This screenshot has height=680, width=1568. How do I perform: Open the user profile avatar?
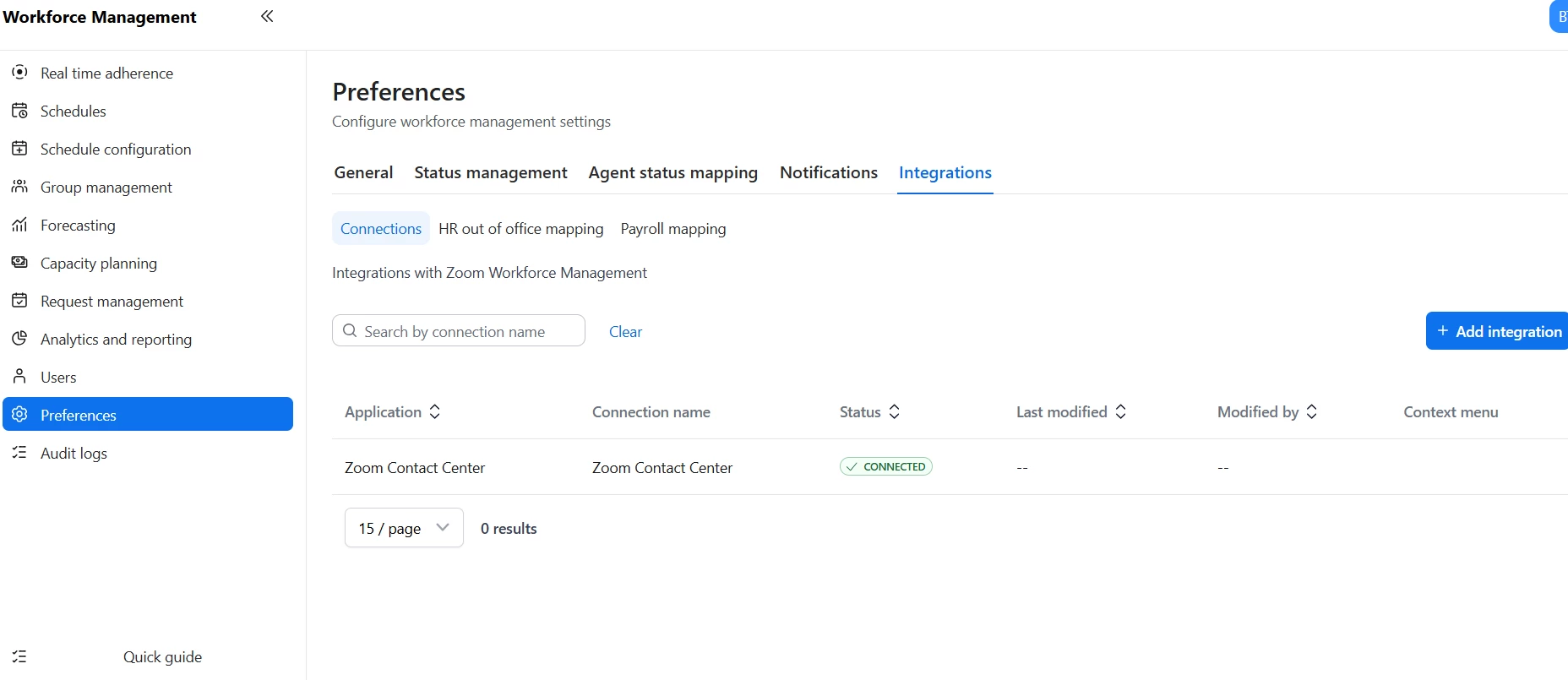[x=1560, y=17]
